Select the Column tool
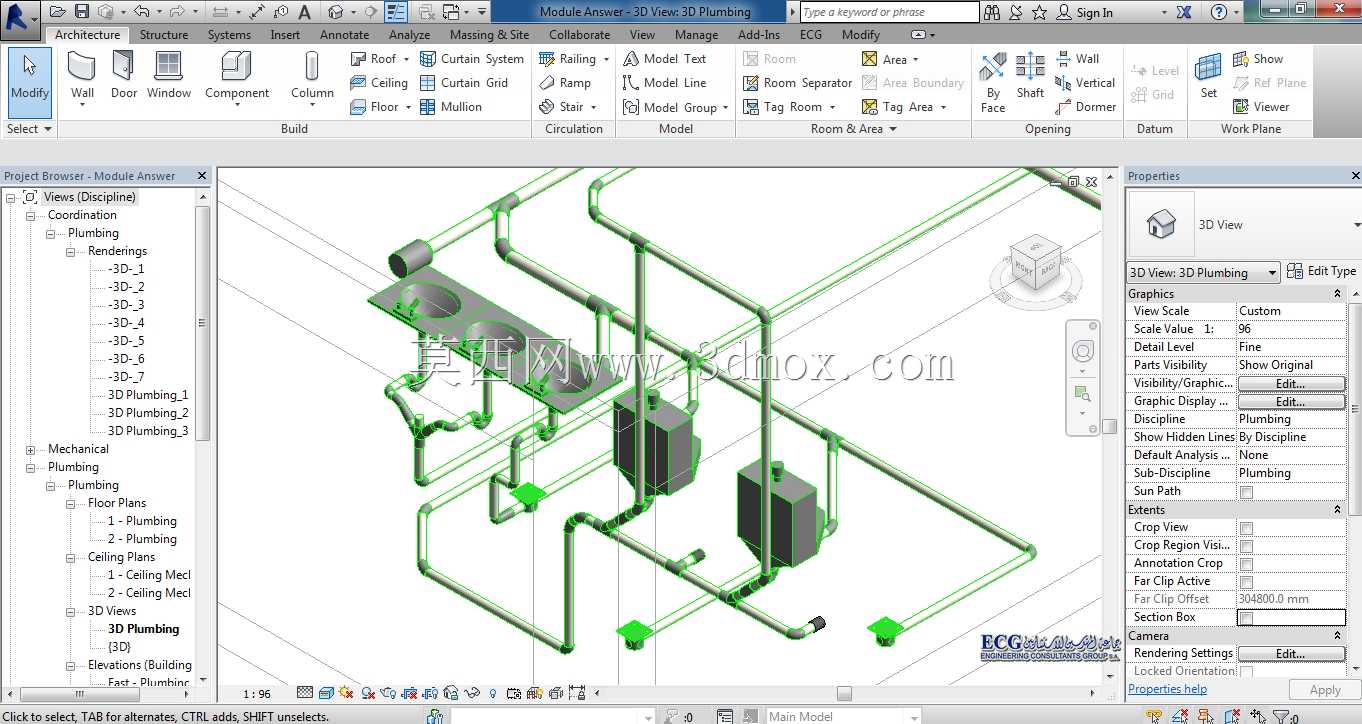Image resolution: width=1362 pixels, height=724 pixels. click(312, 76)
